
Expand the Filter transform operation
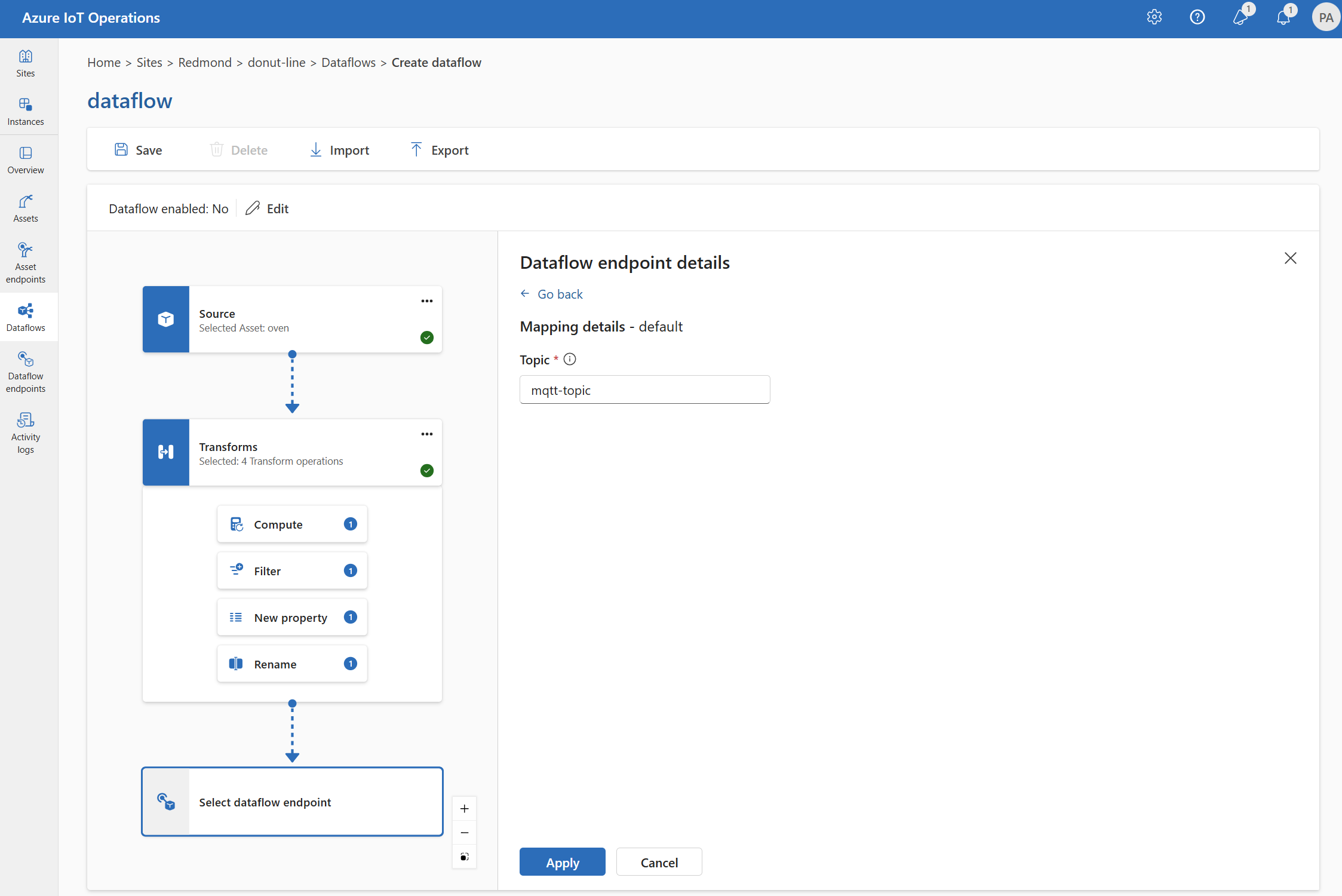(292, 569)
